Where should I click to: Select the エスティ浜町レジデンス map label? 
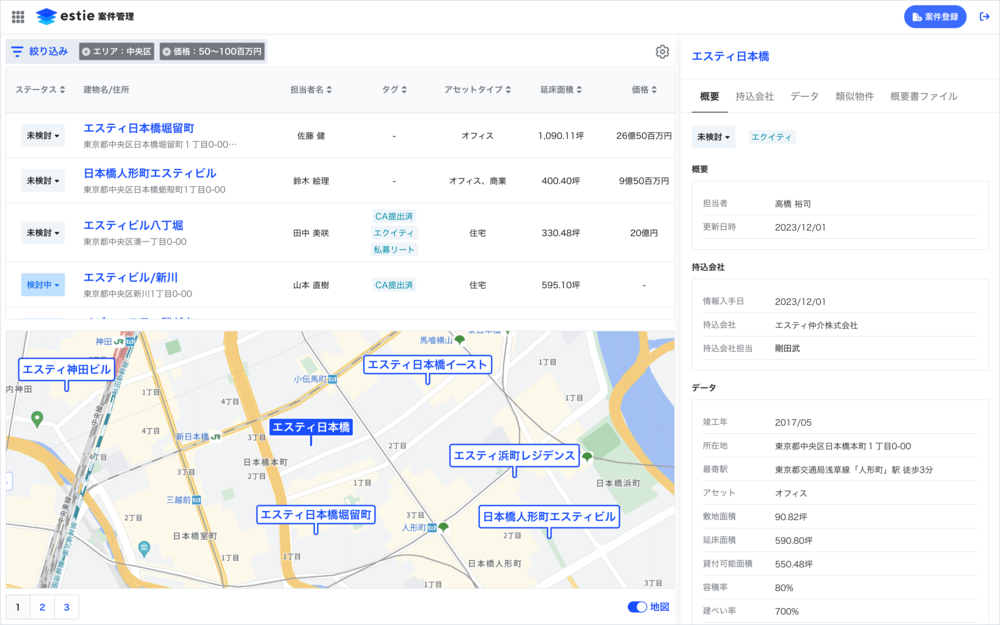(514, 456)
